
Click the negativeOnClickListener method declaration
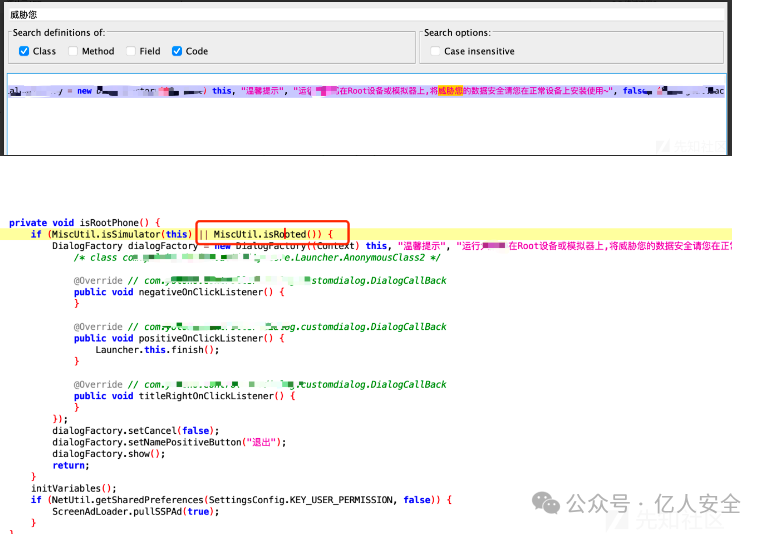[x=199, y=292]
